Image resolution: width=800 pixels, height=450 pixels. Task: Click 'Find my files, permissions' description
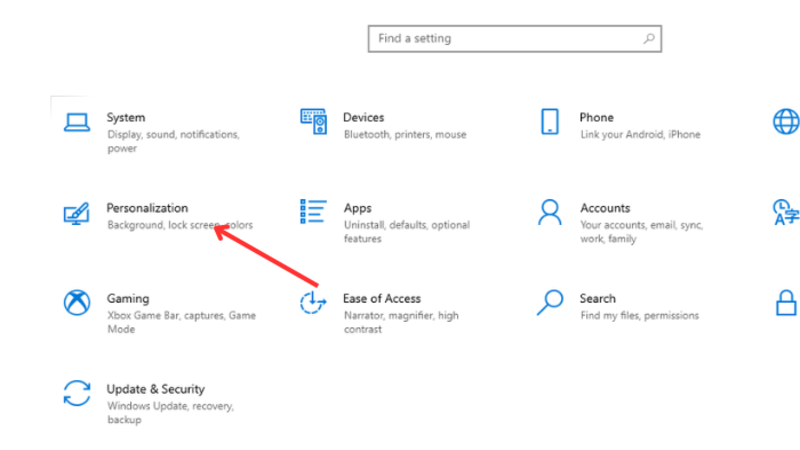[x=640, y=316]
